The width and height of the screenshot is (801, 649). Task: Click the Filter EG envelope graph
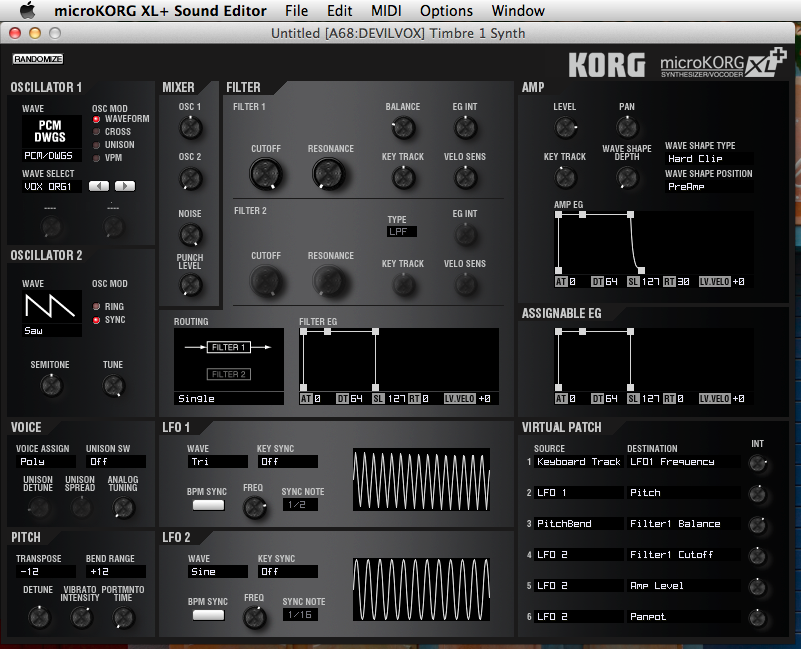399,360
